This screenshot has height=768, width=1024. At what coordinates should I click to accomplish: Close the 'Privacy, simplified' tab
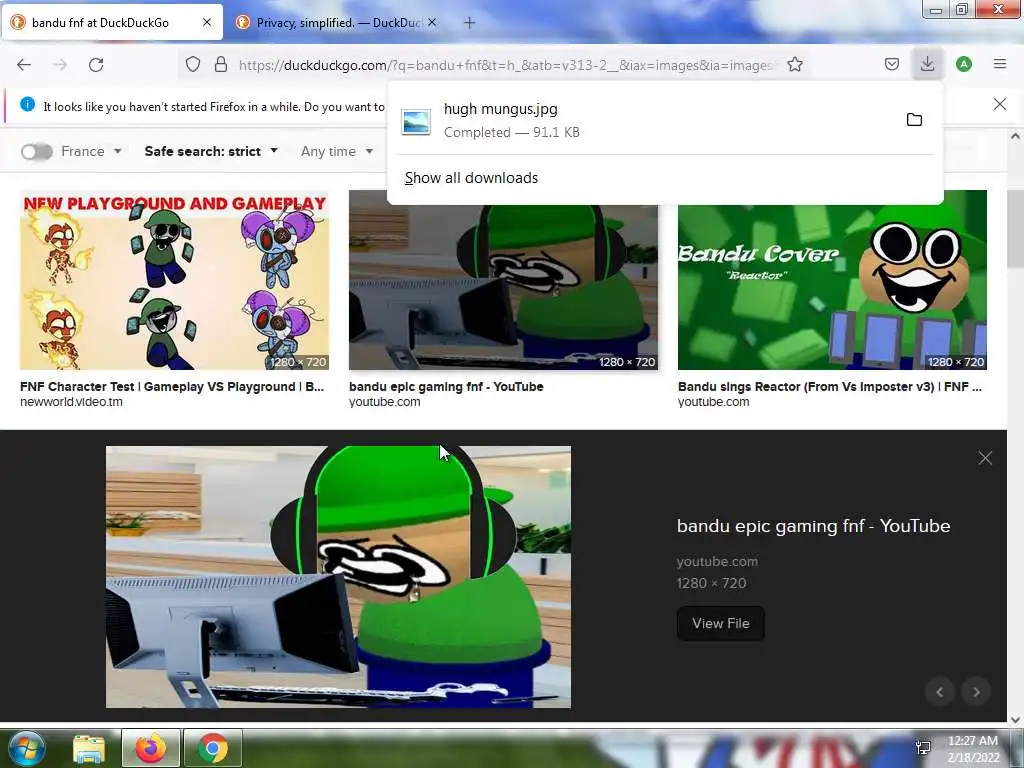(432, 22)
